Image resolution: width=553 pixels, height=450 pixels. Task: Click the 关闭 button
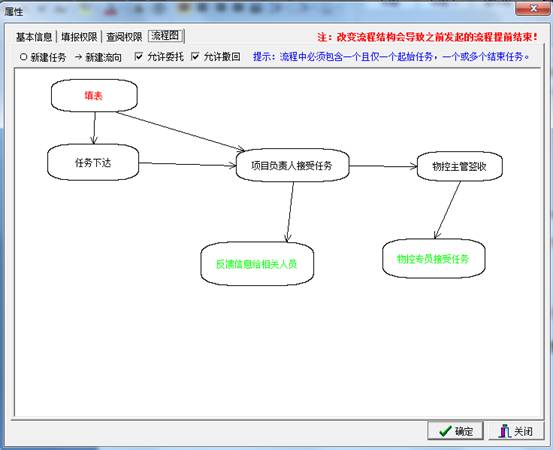516,431
